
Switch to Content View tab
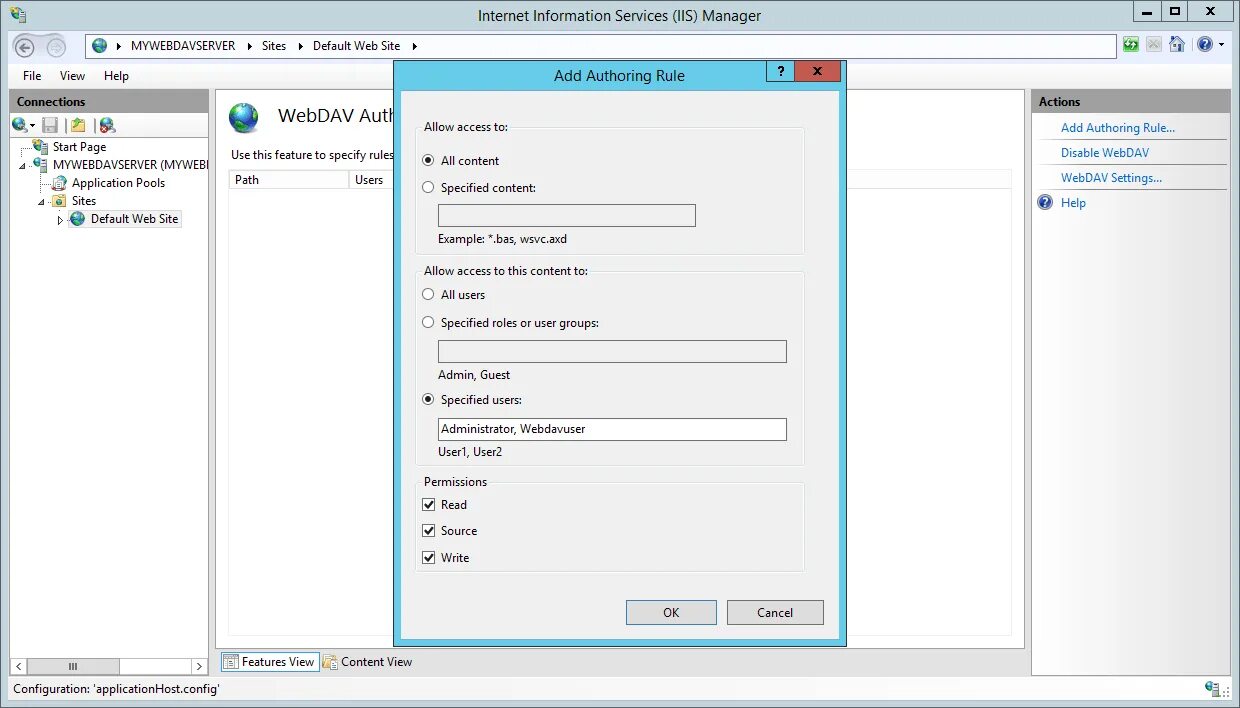click(367, 662)
